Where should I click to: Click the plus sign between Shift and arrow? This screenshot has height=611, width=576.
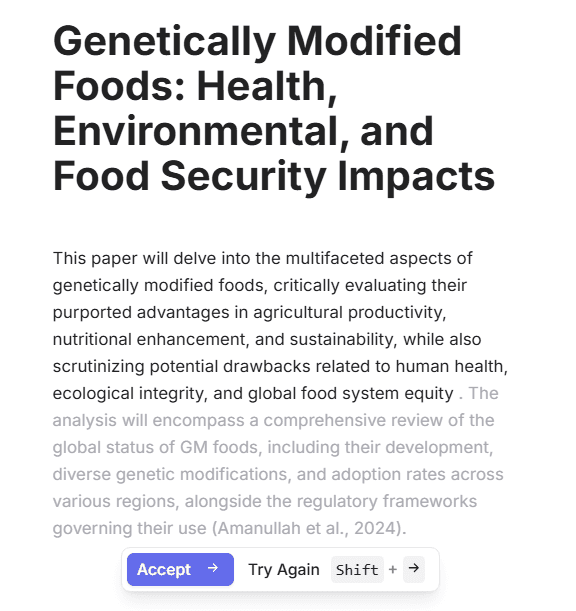[x=393, y=570]
